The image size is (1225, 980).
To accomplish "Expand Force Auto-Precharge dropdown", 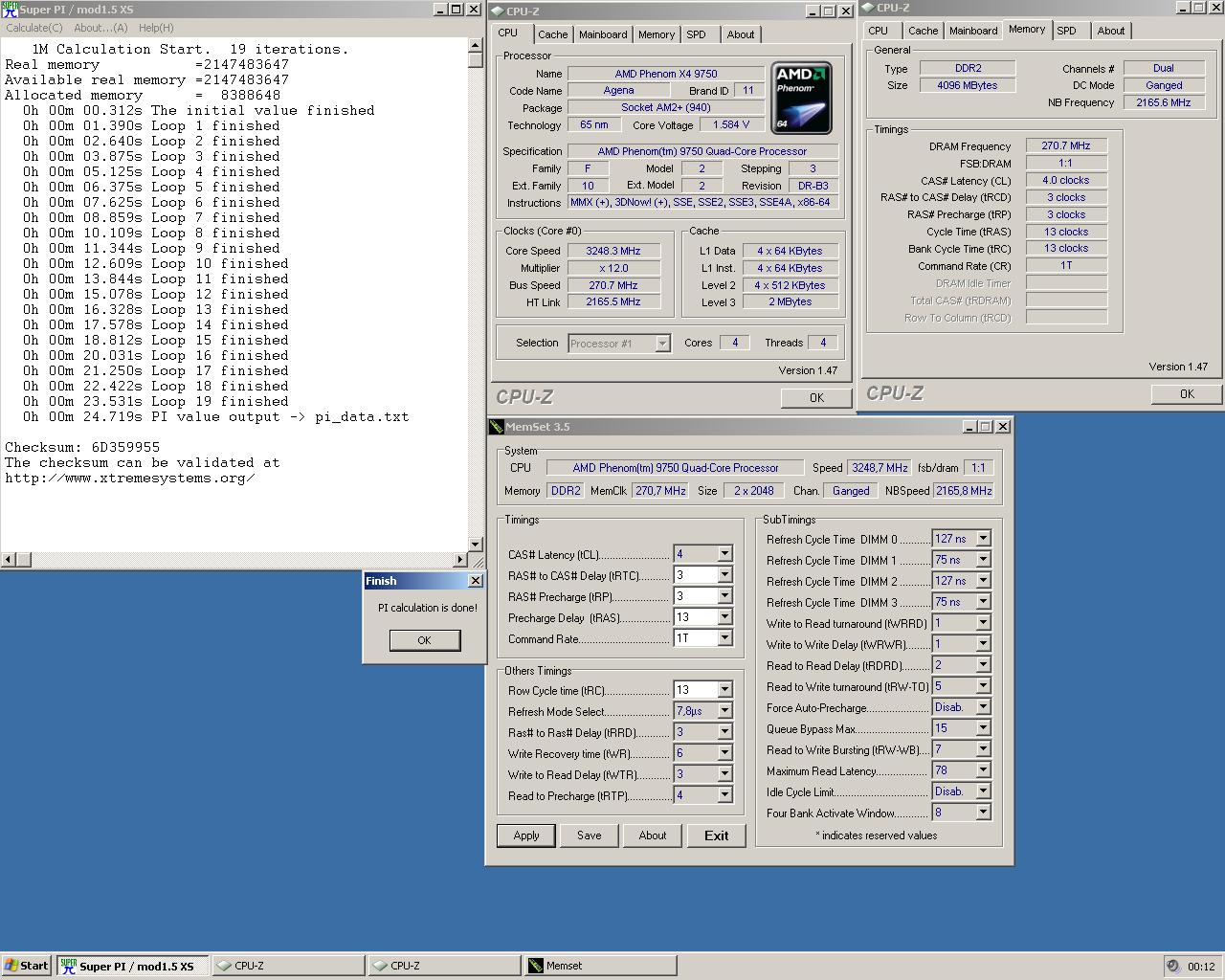I will click(x=983, y=707).
